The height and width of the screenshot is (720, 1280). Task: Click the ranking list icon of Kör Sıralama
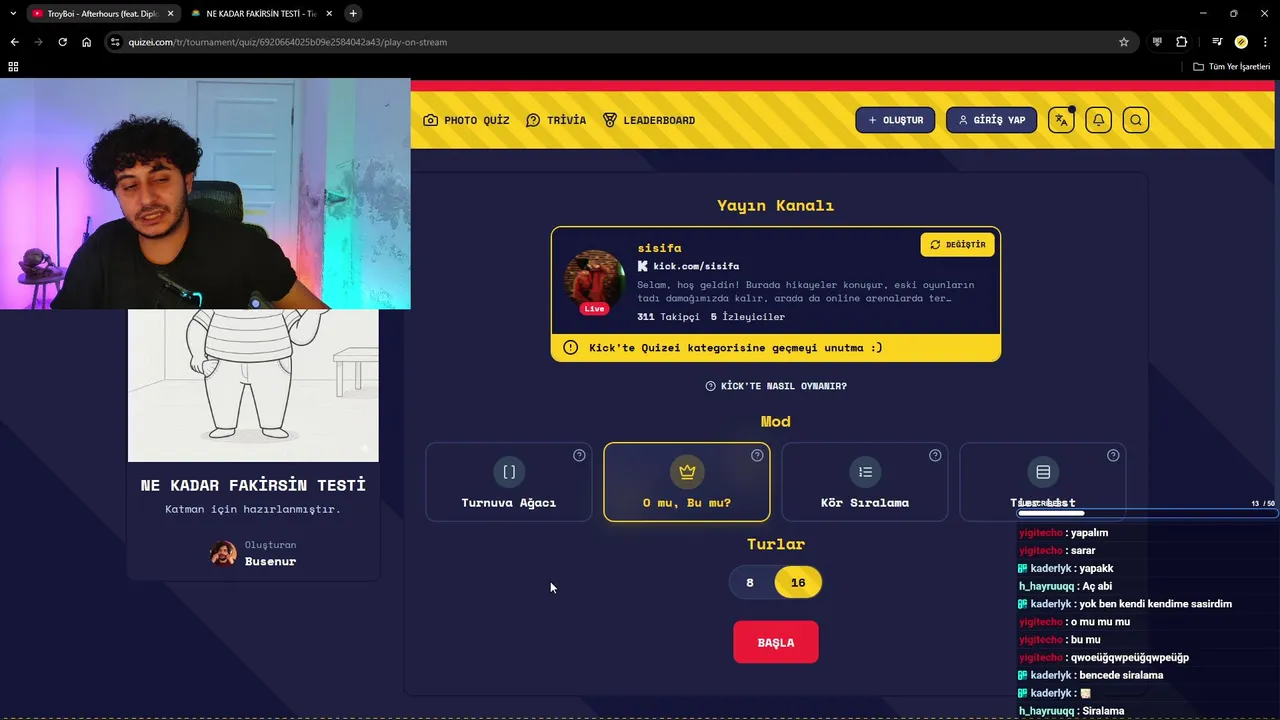[x=865, y=472]
